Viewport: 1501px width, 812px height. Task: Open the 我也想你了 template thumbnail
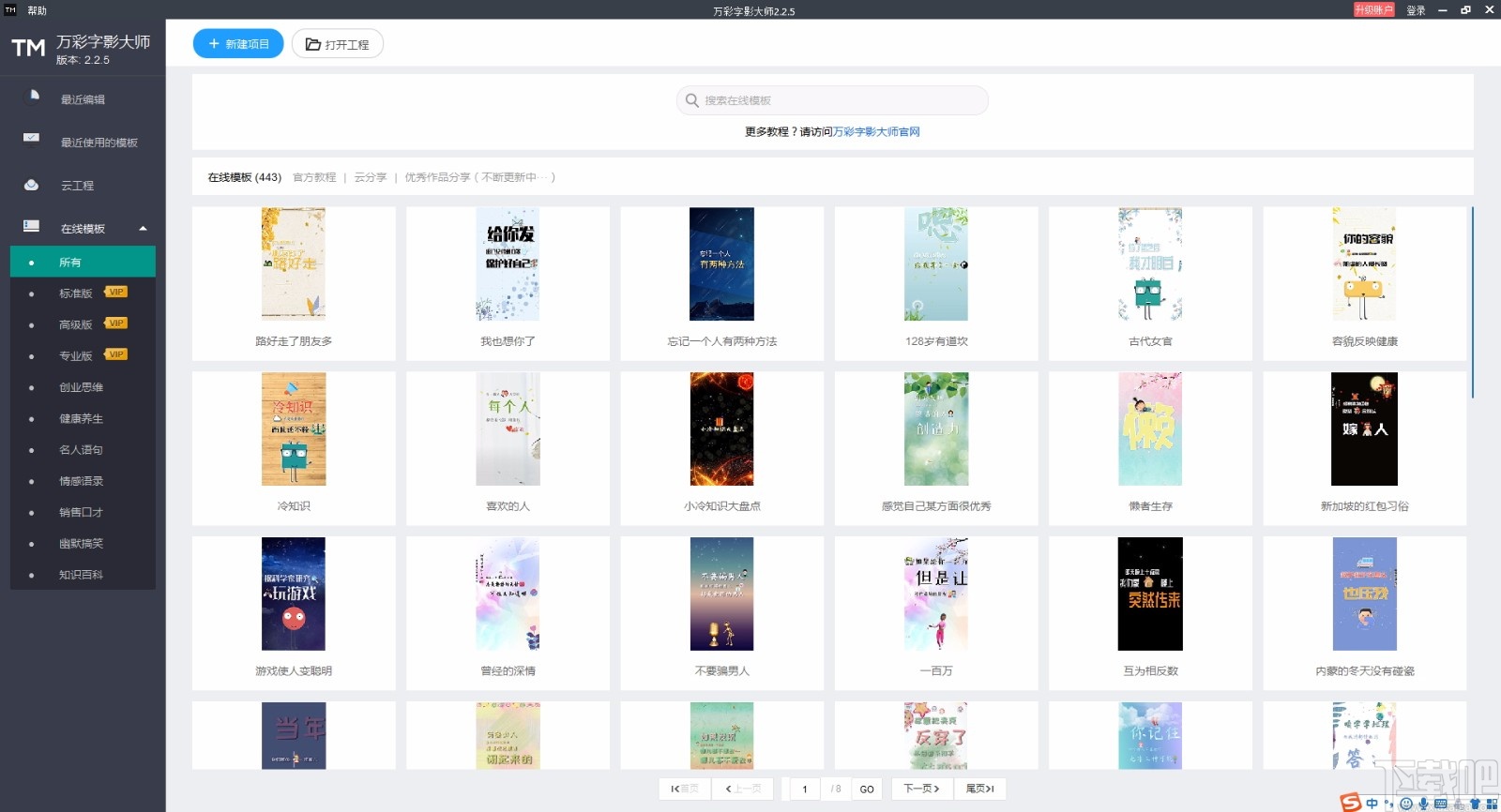(508, 264)
